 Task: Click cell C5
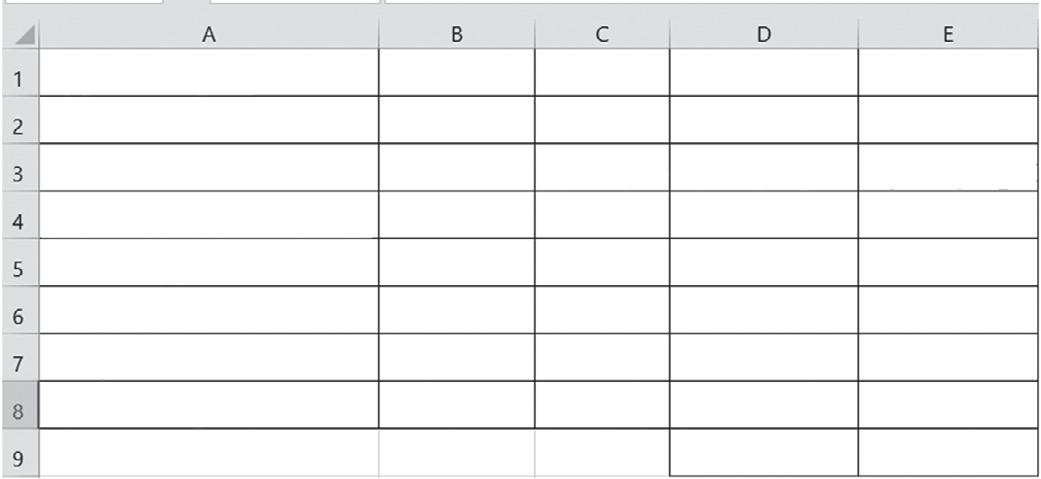coord(602,262)
